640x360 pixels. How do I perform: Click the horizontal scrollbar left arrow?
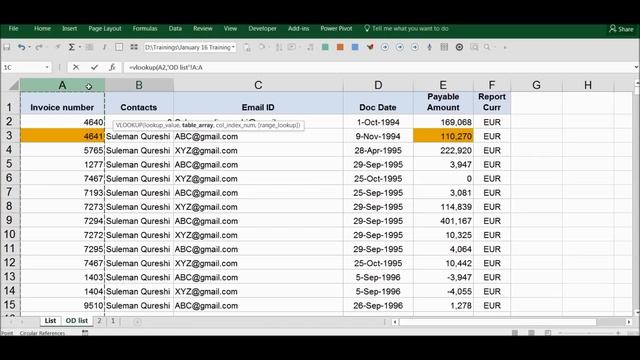pos(395,322)
